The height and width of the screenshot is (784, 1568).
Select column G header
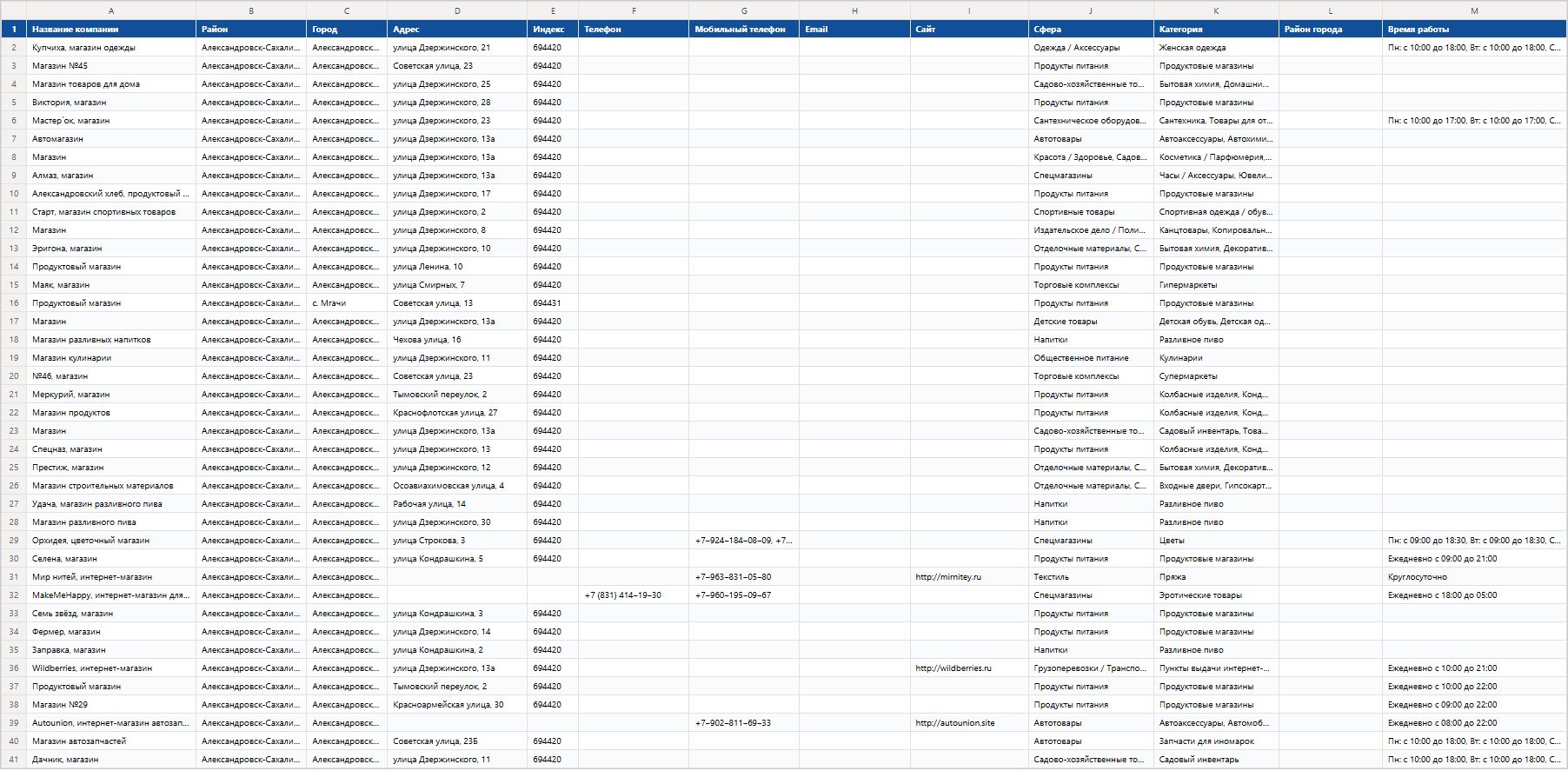click(x=744, y=10)
